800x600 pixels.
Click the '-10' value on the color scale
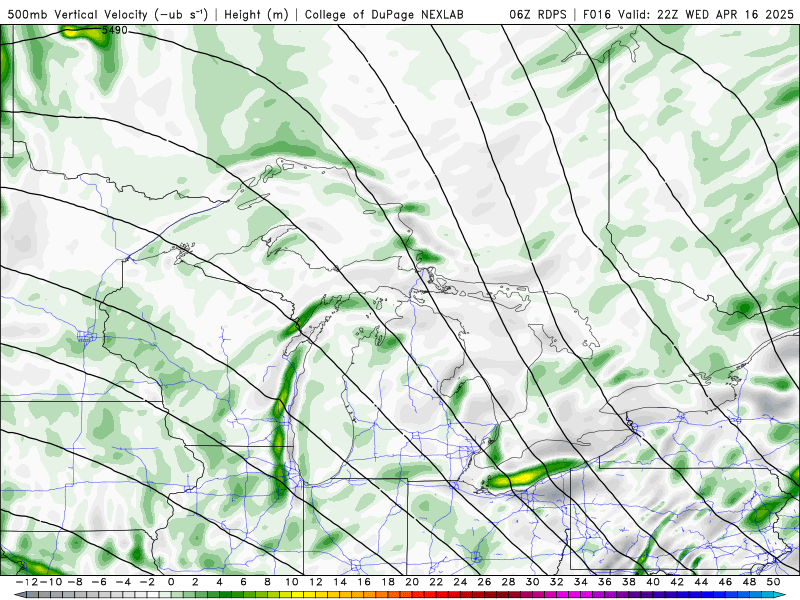pyautogui.click(x=49, y=582)
